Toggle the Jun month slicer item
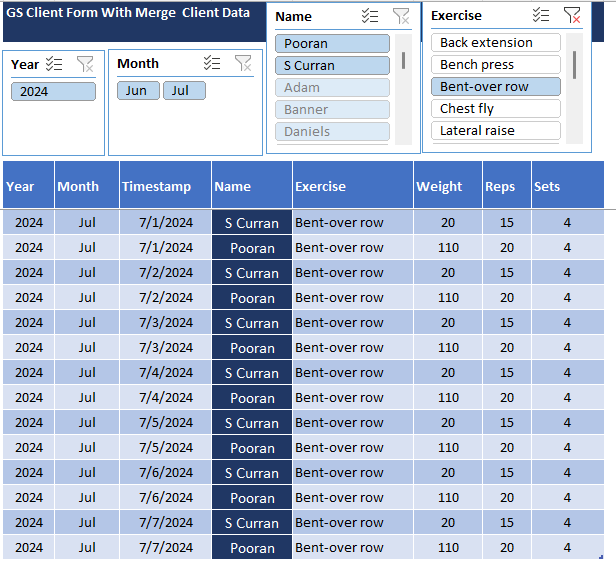616x571 pixels. tap(137, 91)
